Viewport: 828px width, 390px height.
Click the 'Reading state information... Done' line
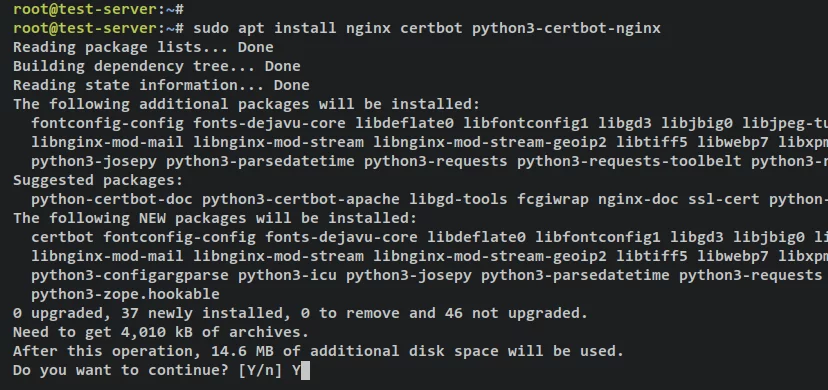point(162,85)
